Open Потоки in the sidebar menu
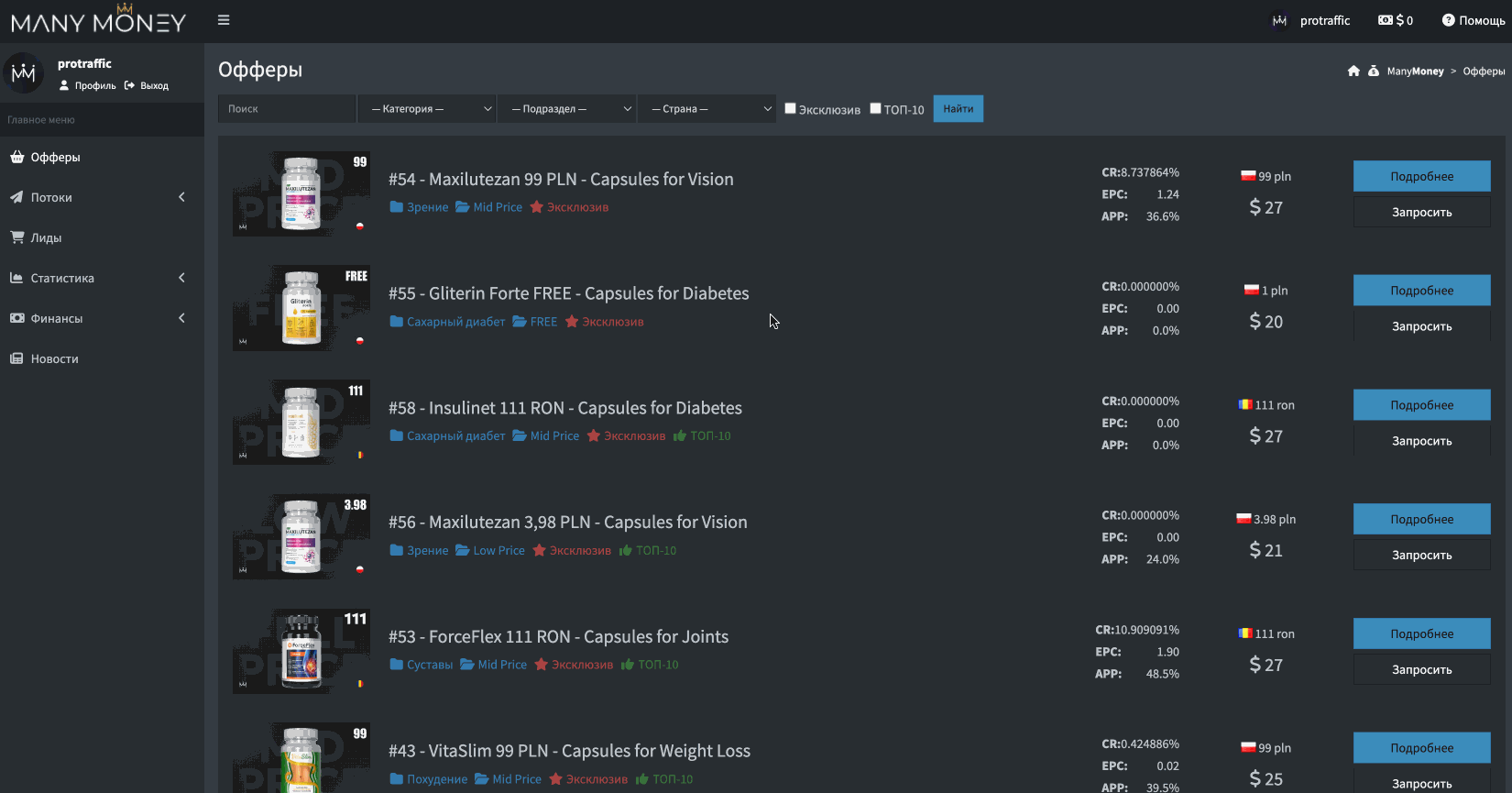Image resolution: width=1512 pixels, height=793 pixels. 102,197
